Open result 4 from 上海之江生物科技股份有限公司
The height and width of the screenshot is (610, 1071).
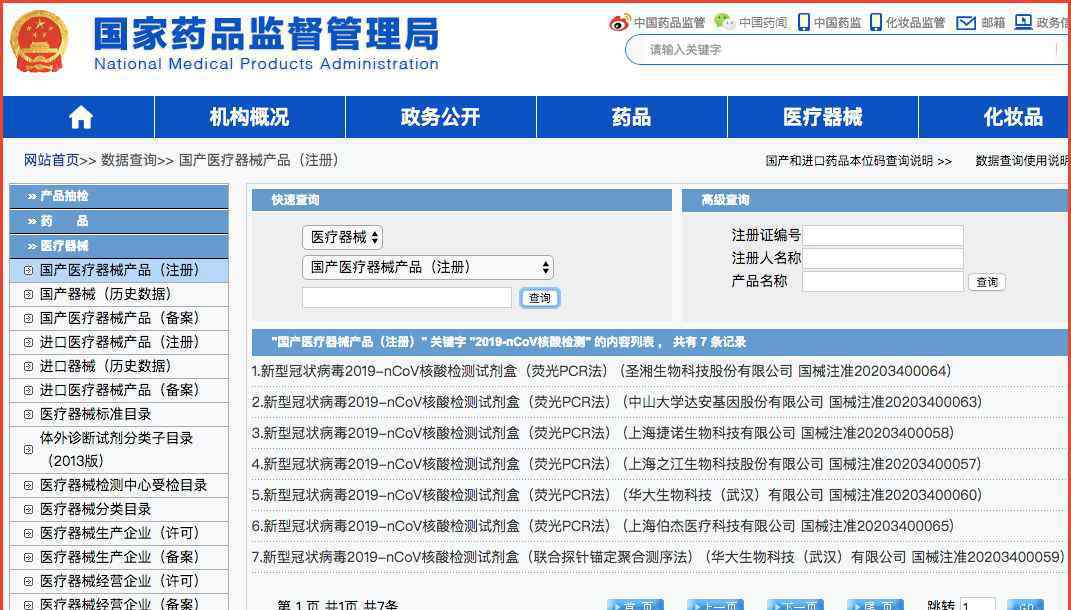point(617,465)
